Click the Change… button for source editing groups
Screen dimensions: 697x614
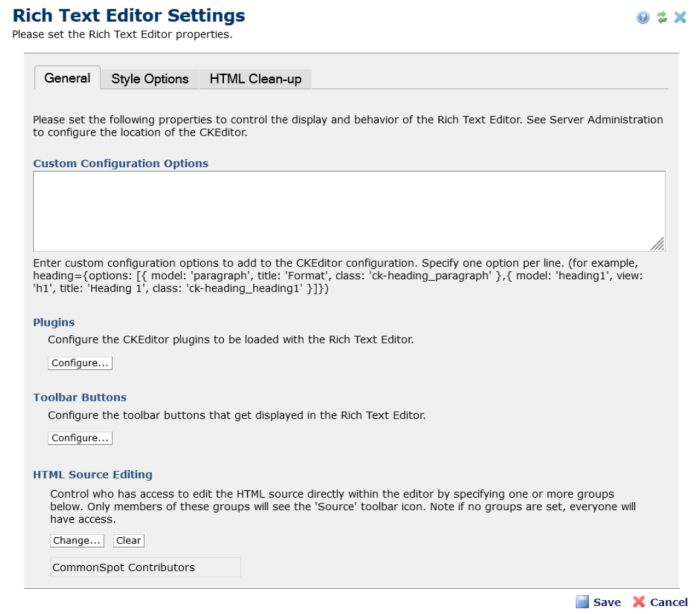point(77,541)
